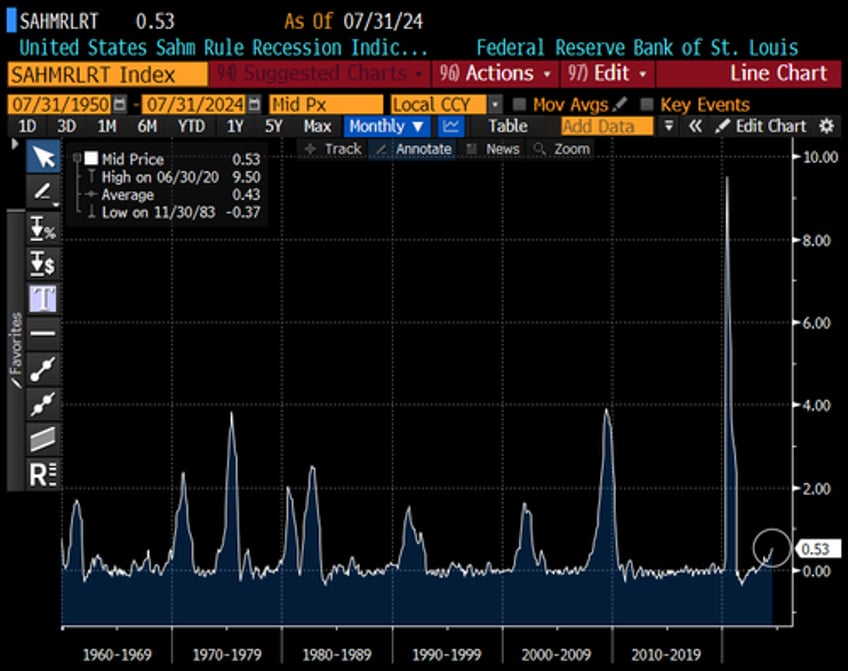848x671 pixels.
Task: Click the 2000-2009 axis label
Action: 556,655
